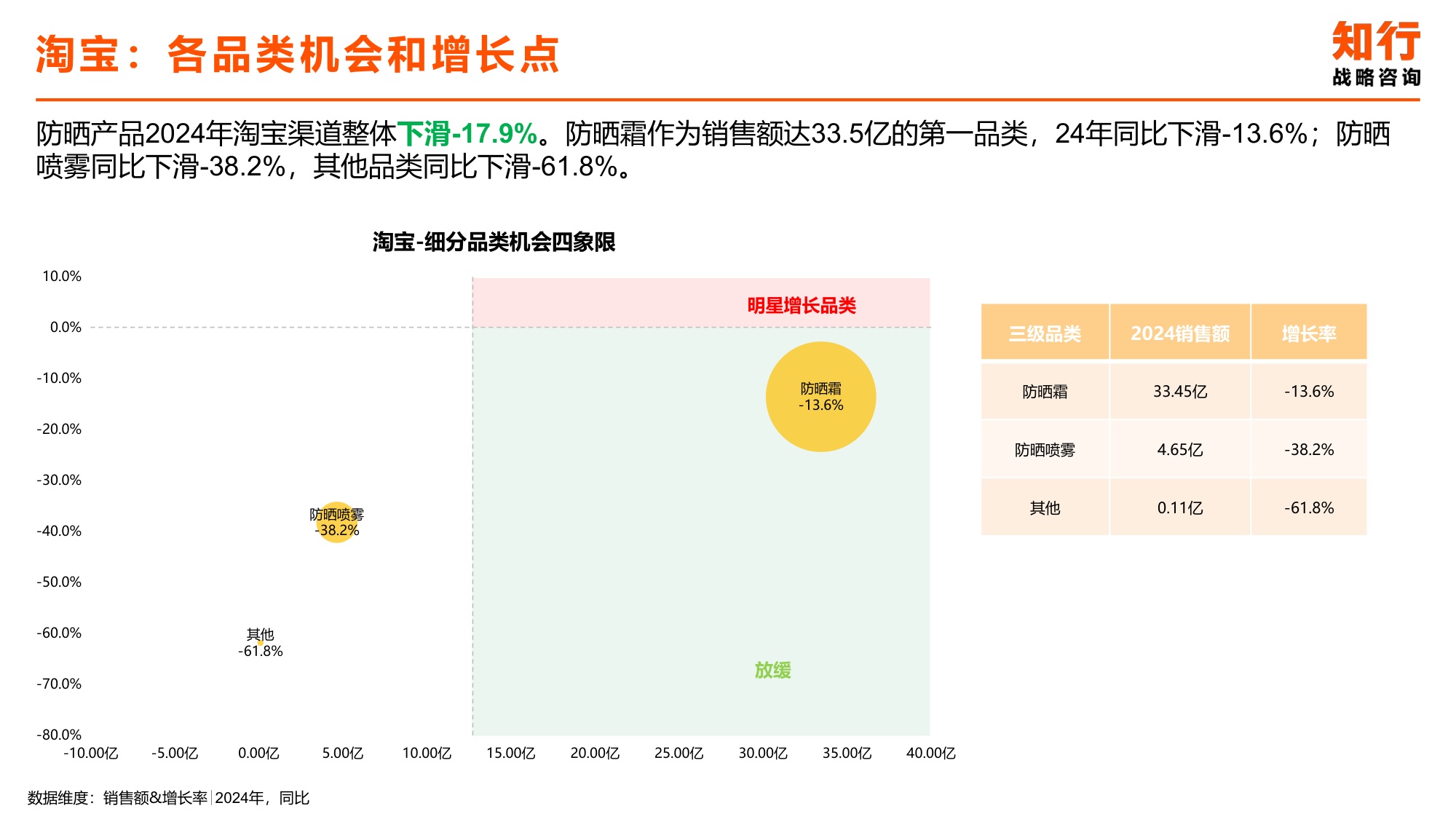This screenshot has width=1456, height=819.
Task: Select the slide title 淘宝：各品类机会和增长点
Action: click(298, 55)
